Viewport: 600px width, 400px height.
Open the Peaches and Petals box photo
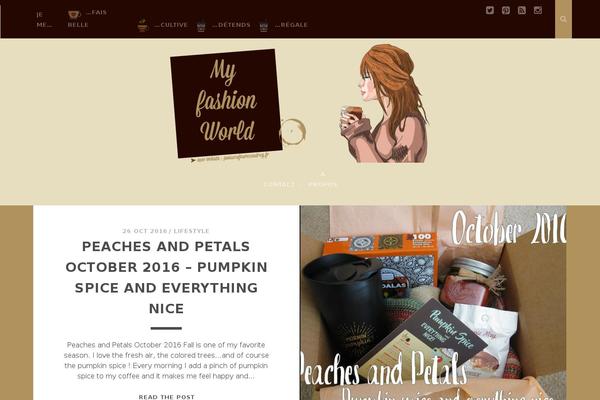[x=433, y=303]
